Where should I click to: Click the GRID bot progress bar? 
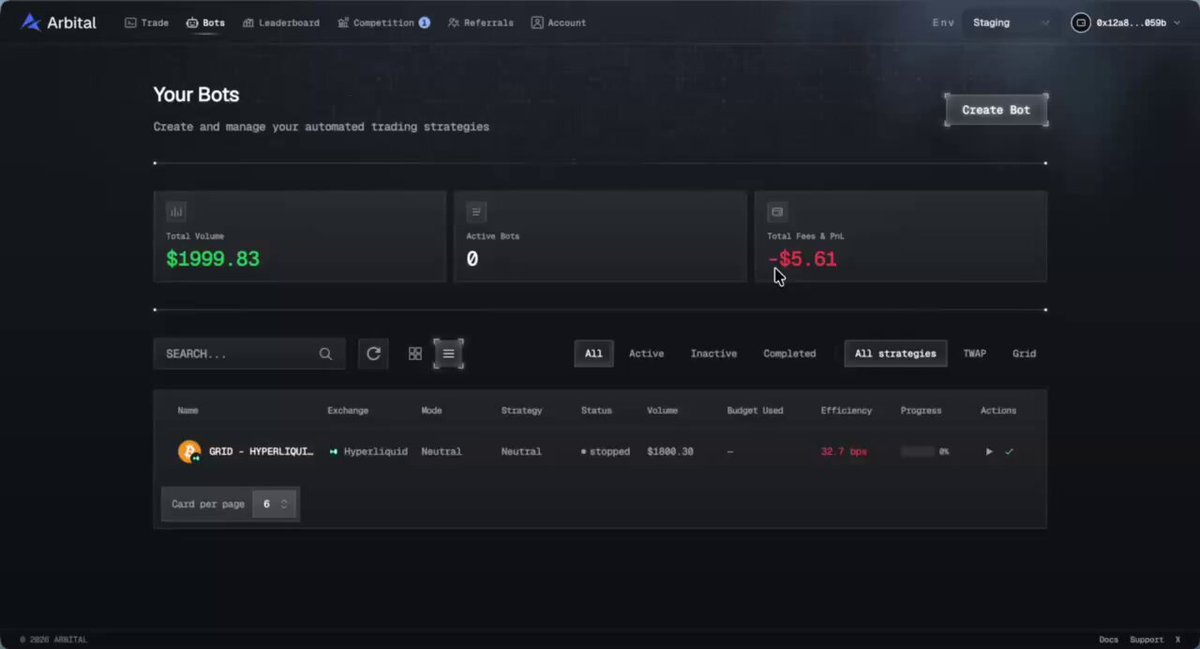click(x=918, y=452)
